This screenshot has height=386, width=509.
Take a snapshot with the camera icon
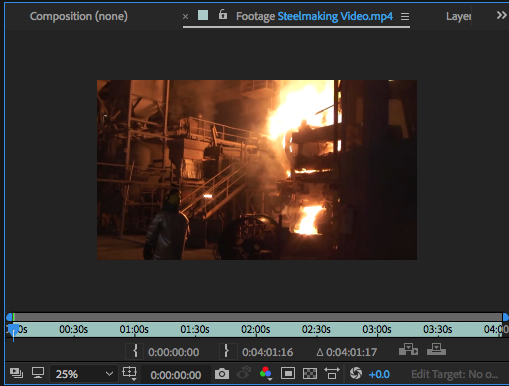point(222,374)
